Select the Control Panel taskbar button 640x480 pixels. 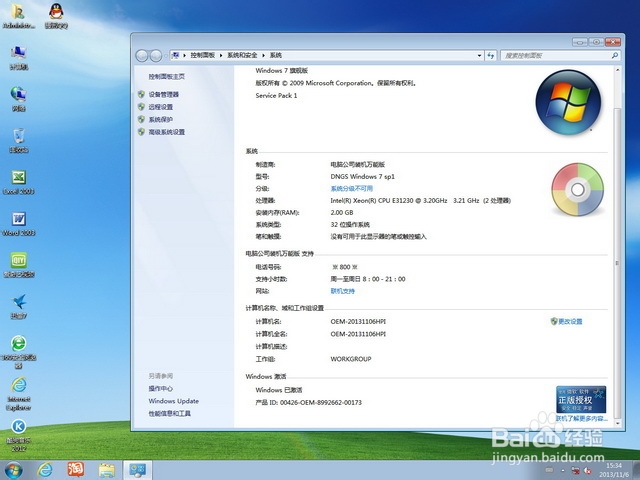(x=138, y=470)
